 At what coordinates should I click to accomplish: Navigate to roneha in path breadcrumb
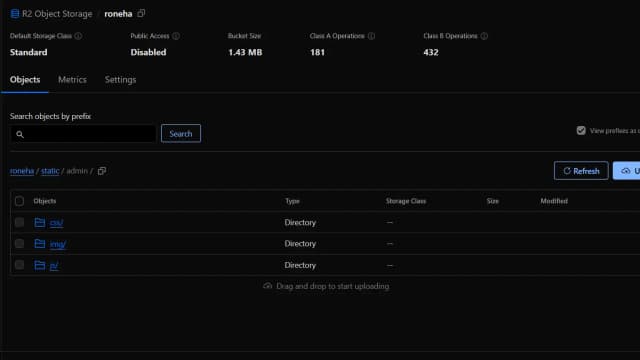point(22,171)
